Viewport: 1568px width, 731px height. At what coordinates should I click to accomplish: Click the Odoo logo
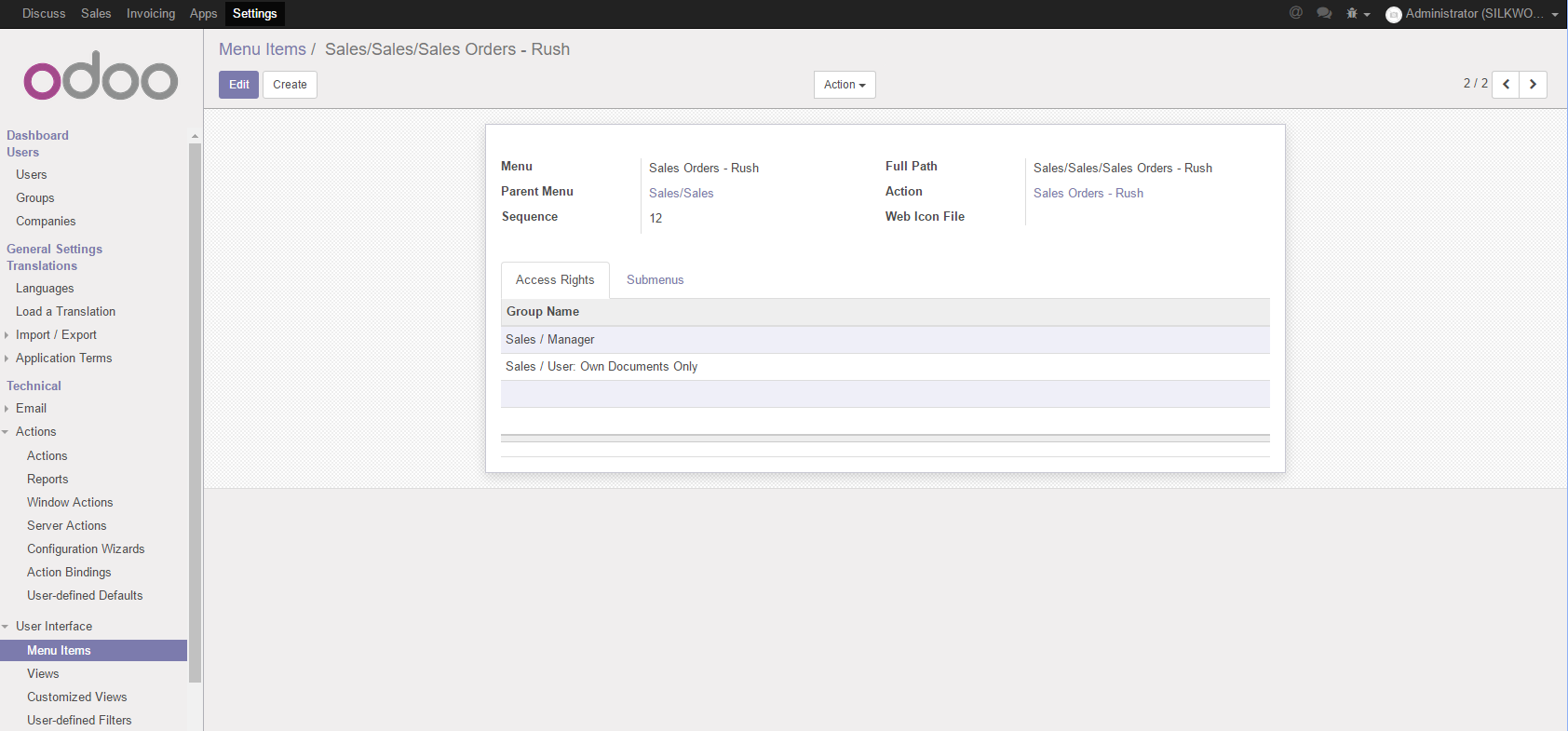101,75
